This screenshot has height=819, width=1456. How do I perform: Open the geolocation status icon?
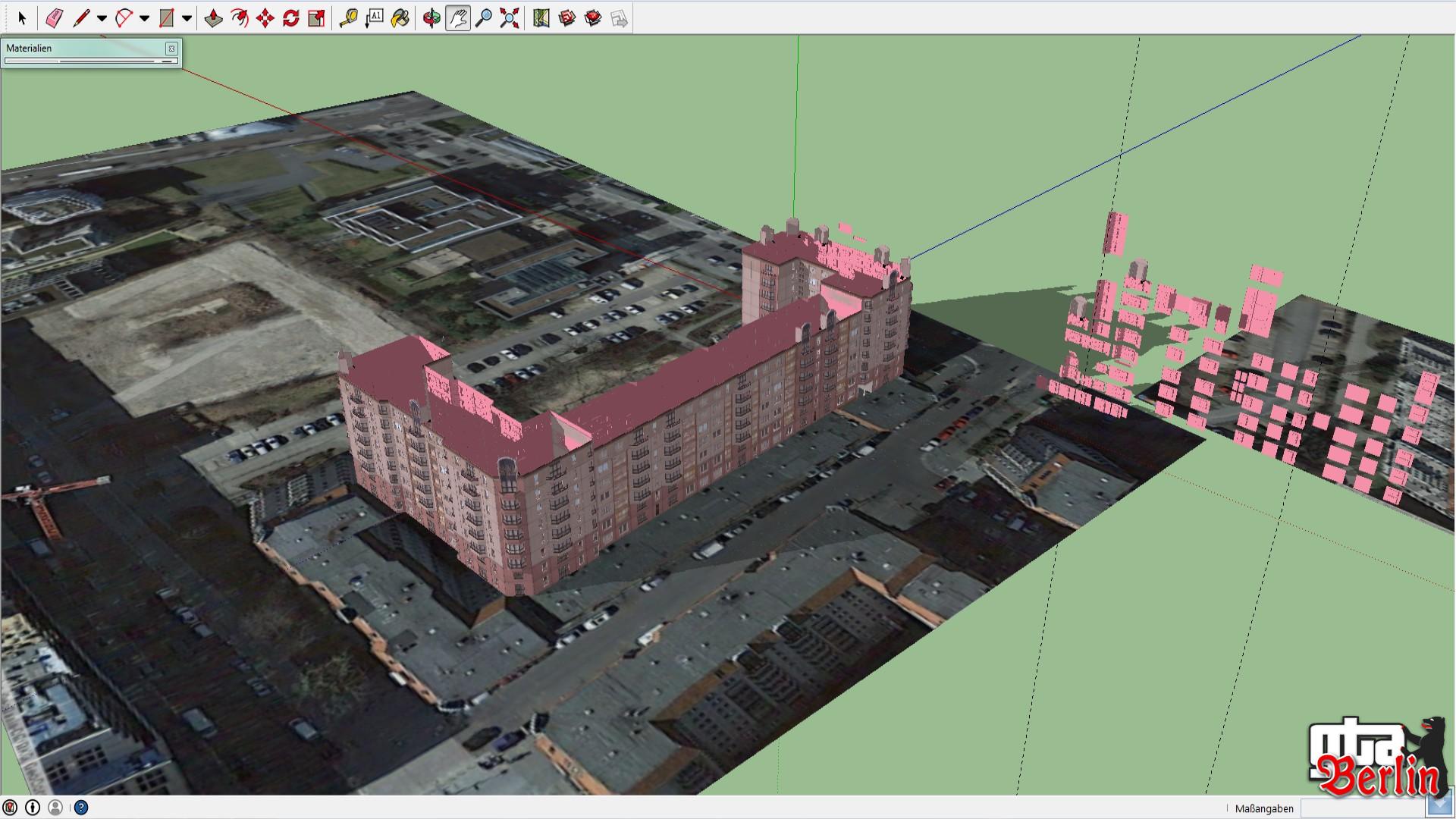11,808
